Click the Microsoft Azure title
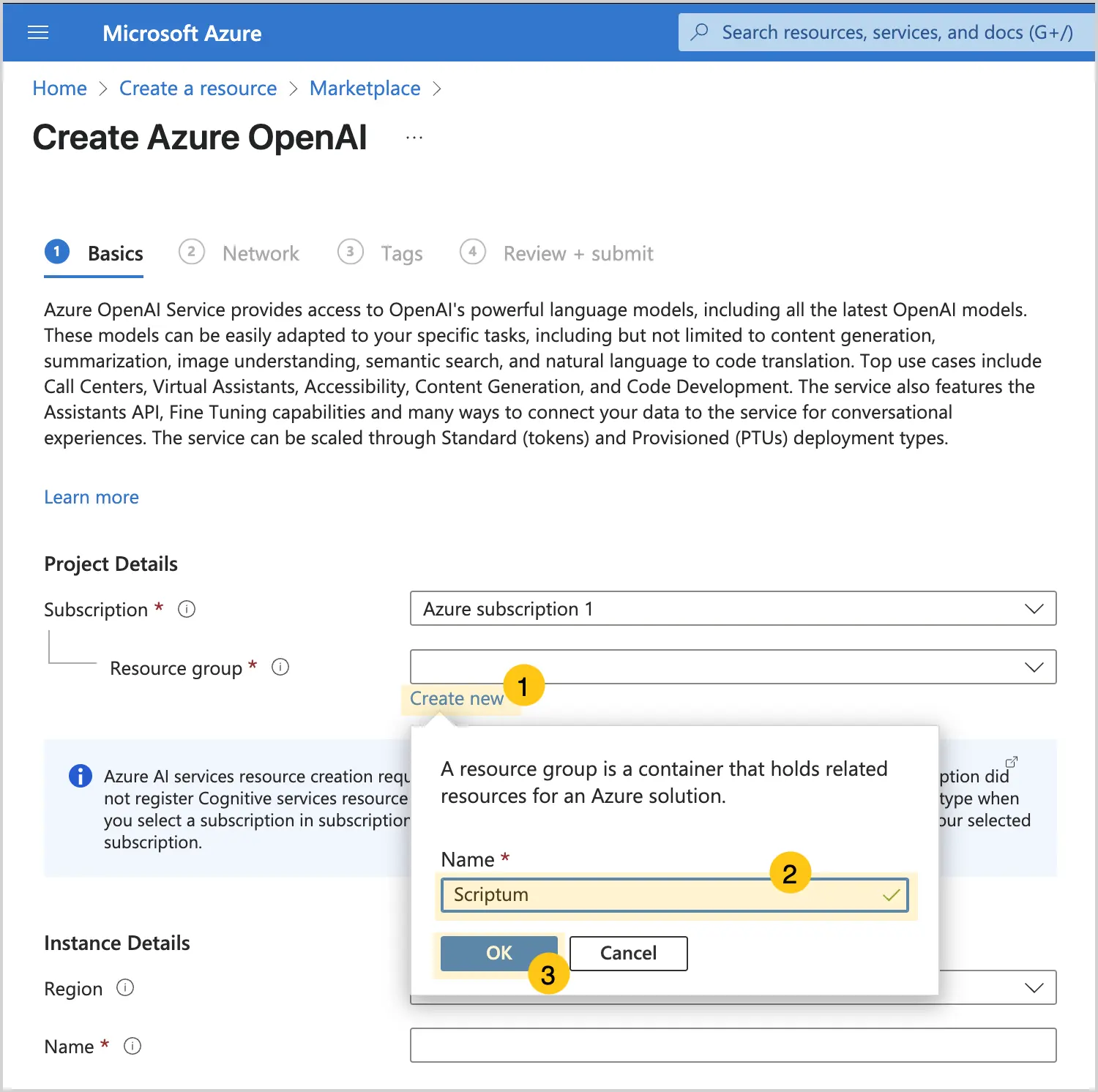 pyautogui.click(x=182, y=33)
